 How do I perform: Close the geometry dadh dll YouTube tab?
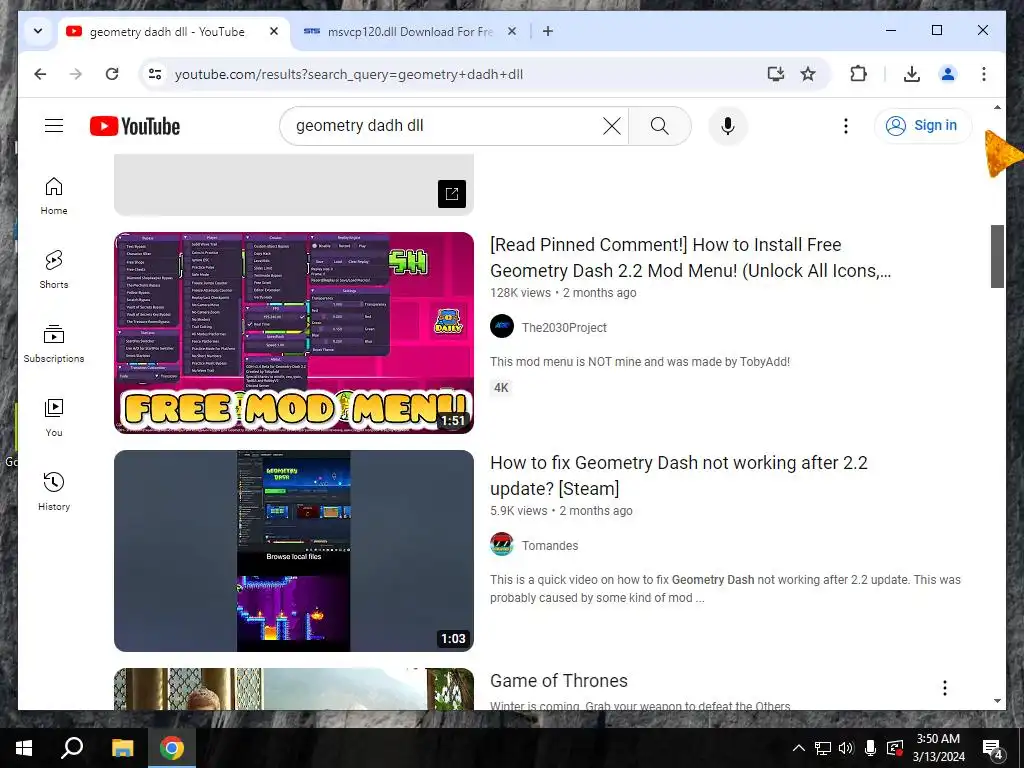[274, 31]
